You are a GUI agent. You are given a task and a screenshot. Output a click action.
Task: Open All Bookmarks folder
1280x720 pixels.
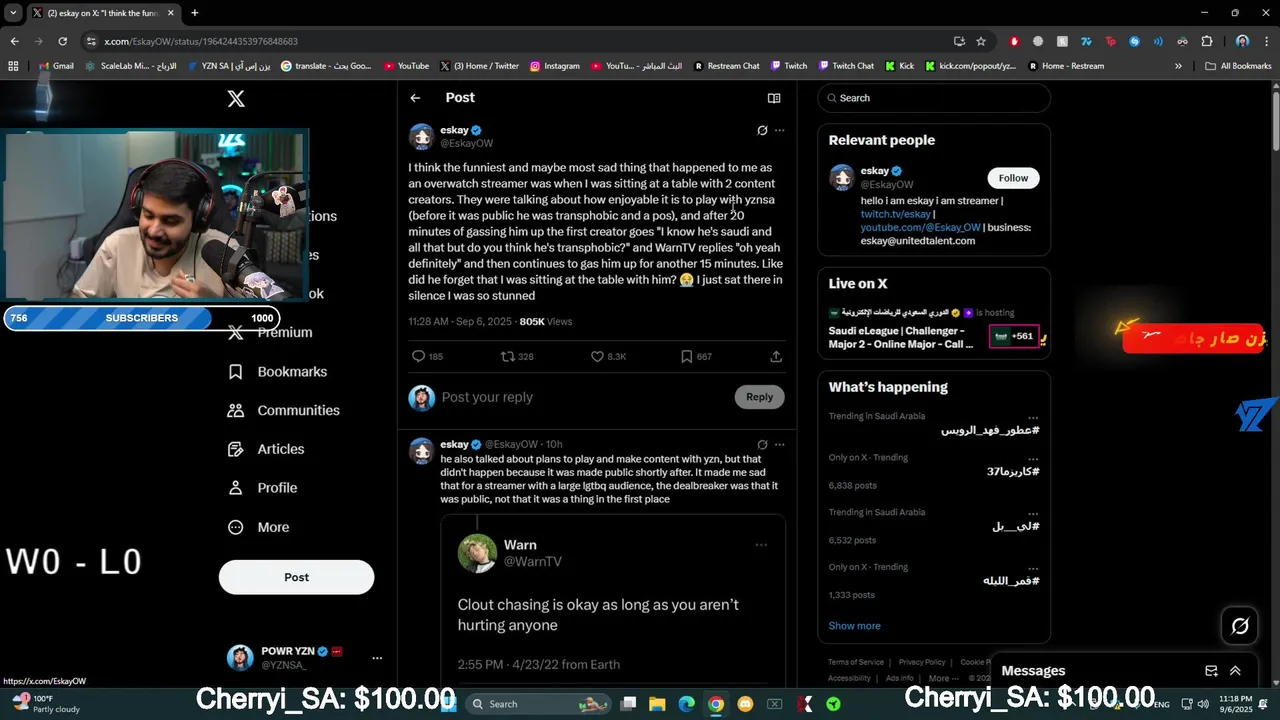coord(1238,66)
